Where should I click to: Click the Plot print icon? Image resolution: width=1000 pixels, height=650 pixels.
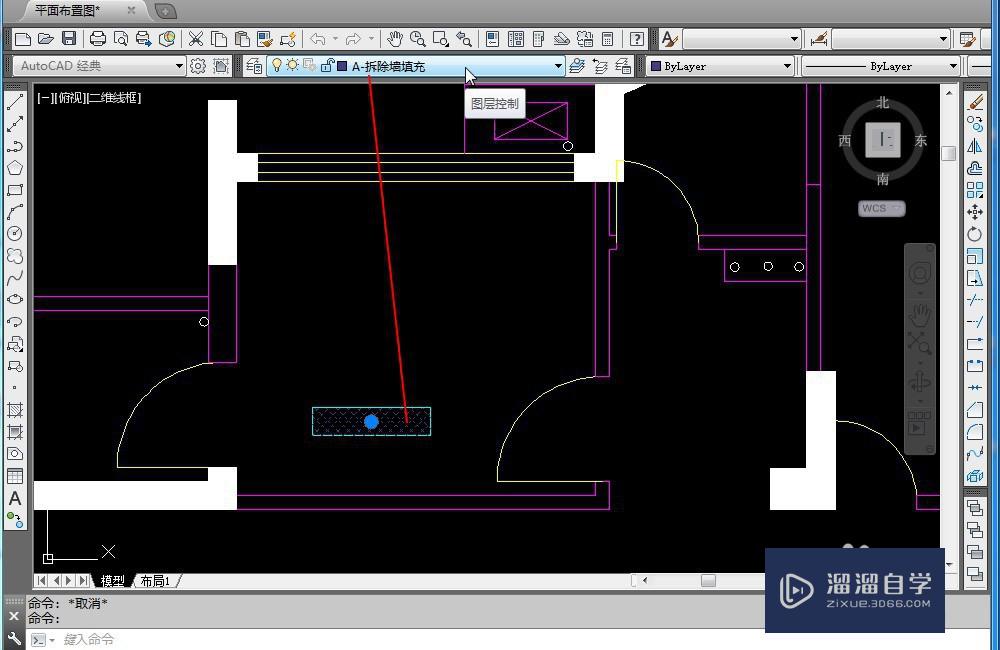98,39
